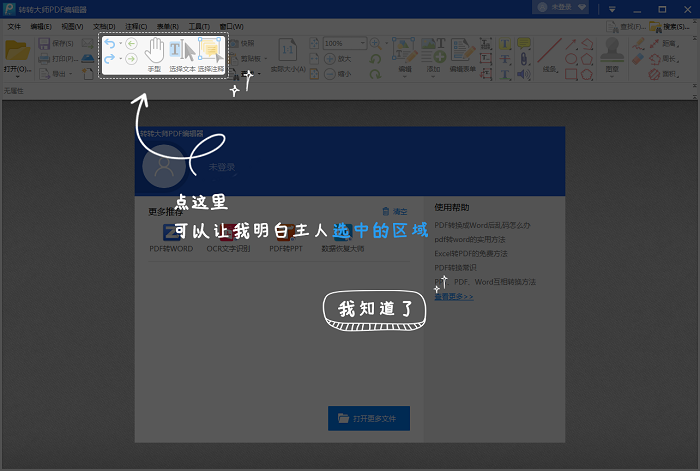Viewport: 700px width, 471px height.
Task: Select the yellow highlight text tool
Action: pos(505,44)
